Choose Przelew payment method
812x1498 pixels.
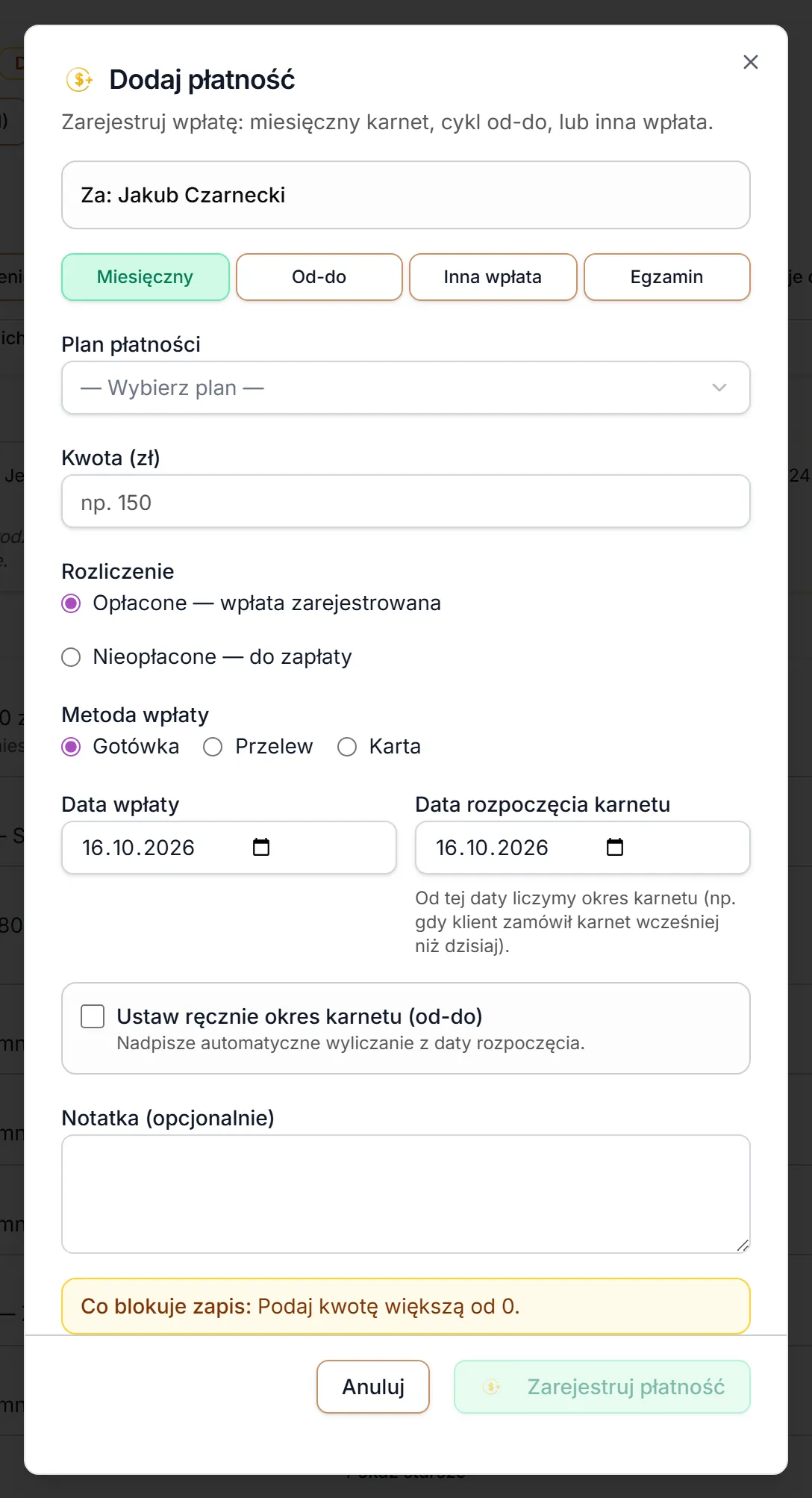point(213,747)
